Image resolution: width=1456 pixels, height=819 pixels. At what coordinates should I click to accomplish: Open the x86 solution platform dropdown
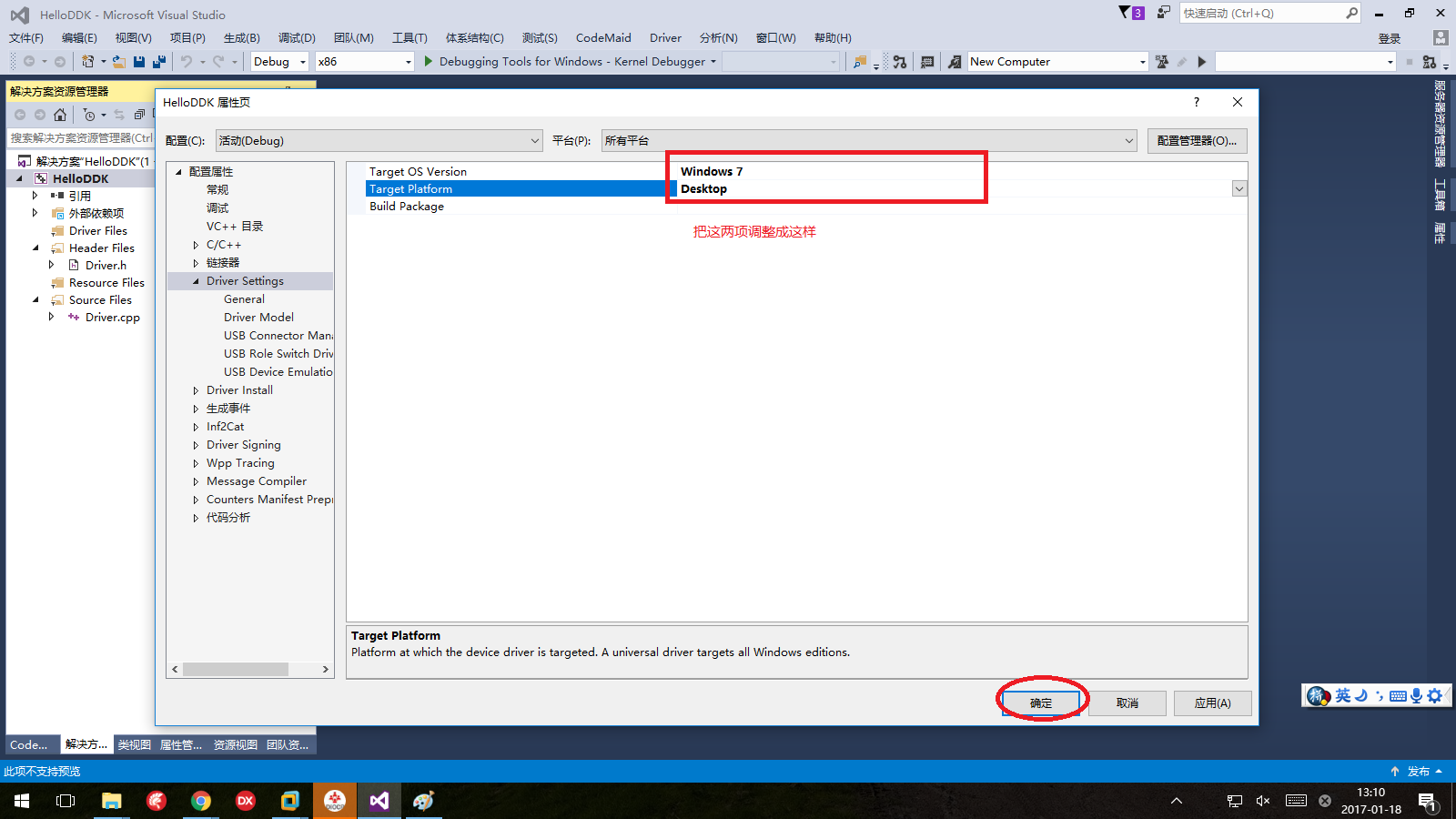(365, 62)
